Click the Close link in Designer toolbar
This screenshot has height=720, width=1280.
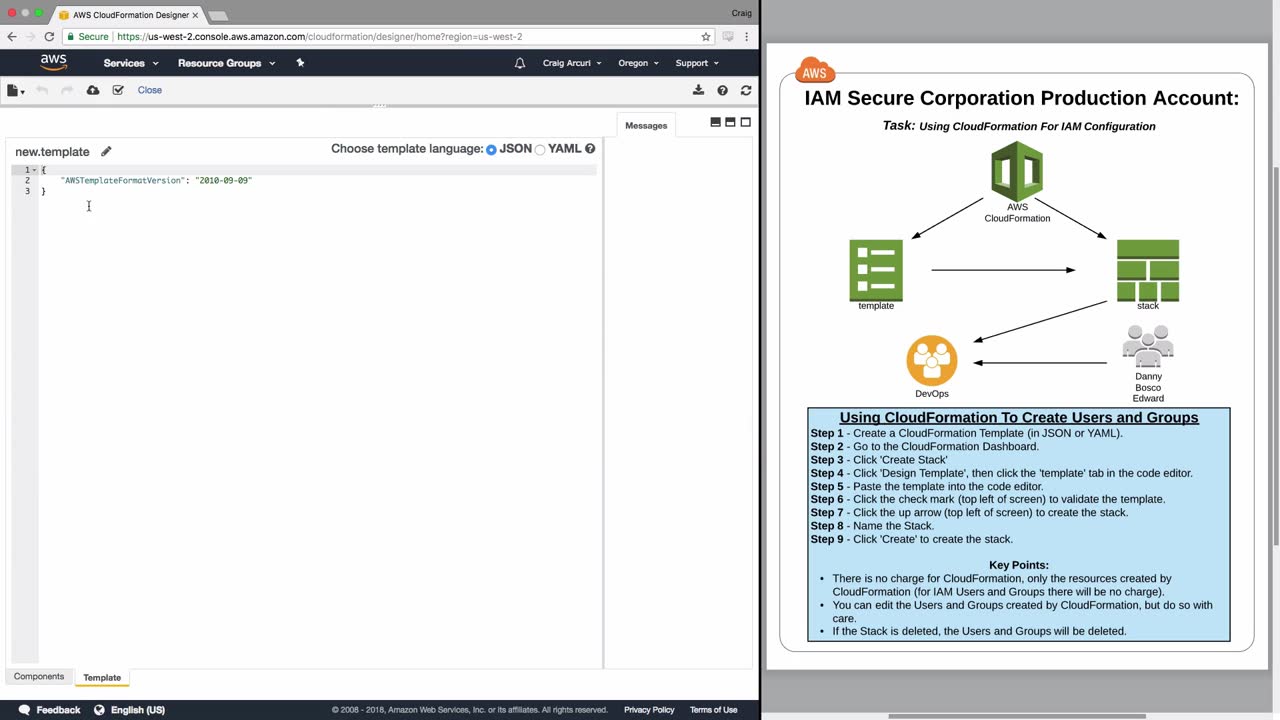pyautogui.click(x=150, y=90)
